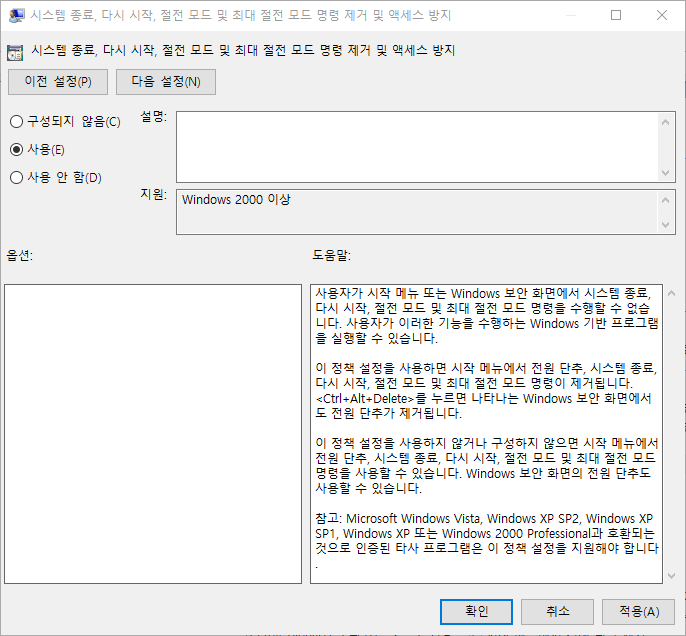The width and height of the screenshot is (686, 636).
Task: Select 사용(E) radio option
Action: [37, 150]
